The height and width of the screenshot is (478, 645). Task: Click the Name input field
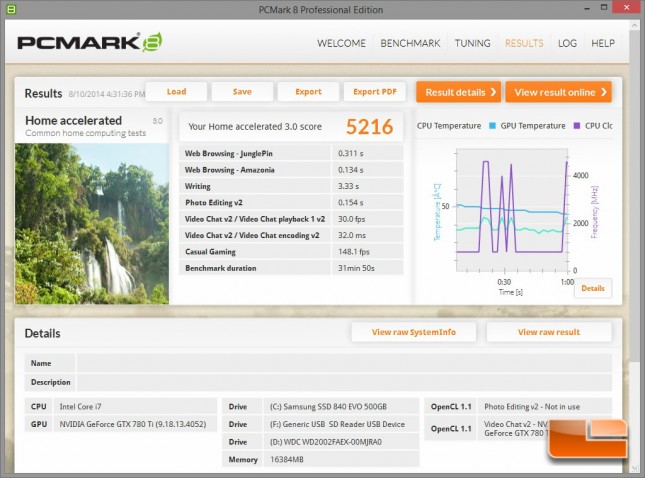coord(344,363)
